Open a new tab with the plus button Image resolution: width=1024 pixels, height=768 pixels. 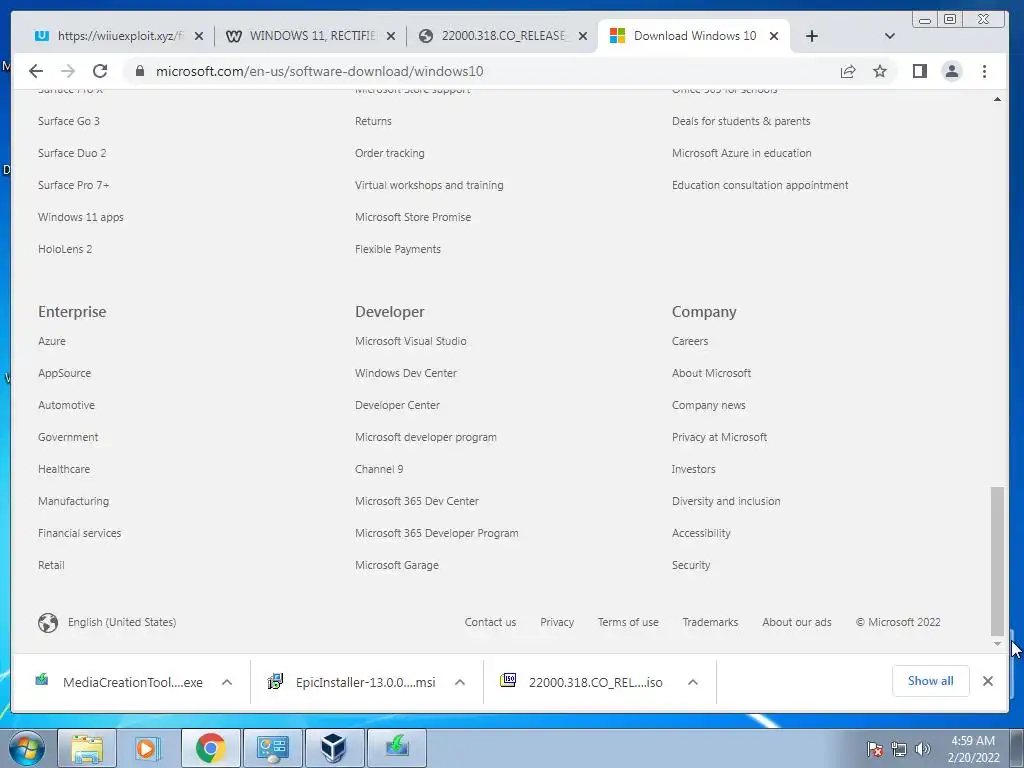pos(812,36)
